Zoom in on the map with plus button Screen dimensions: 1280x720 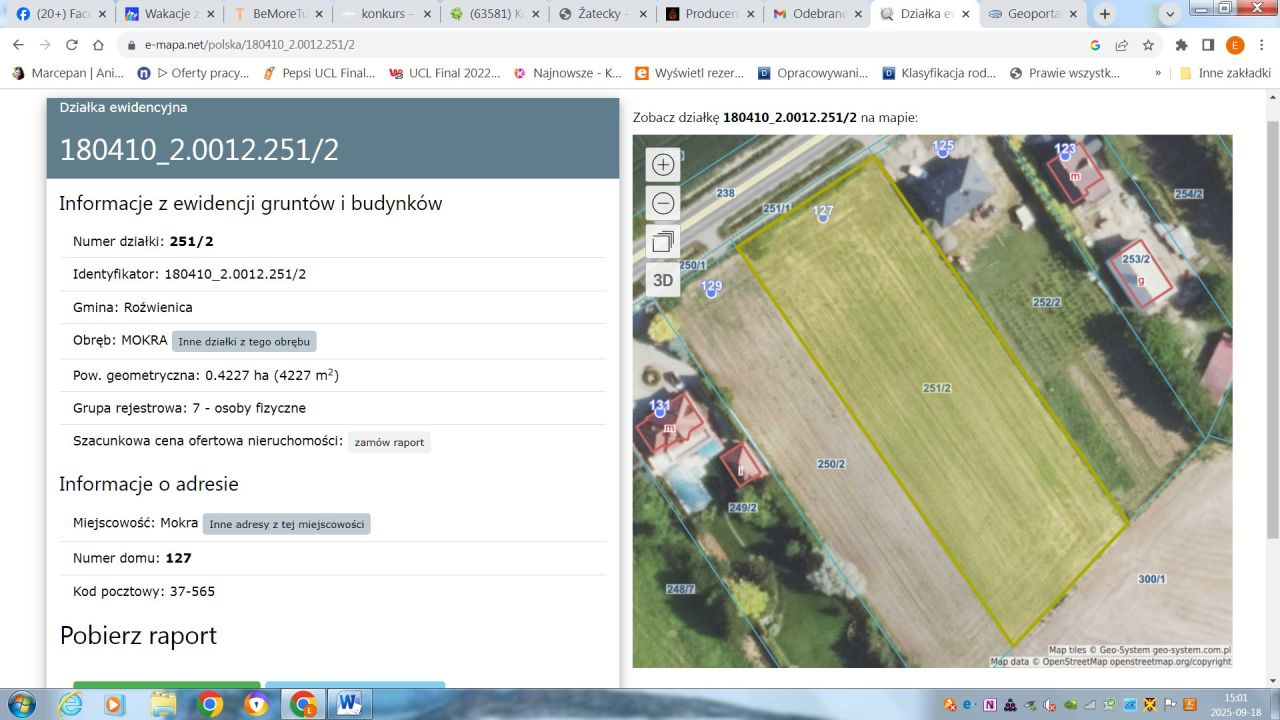663,166
